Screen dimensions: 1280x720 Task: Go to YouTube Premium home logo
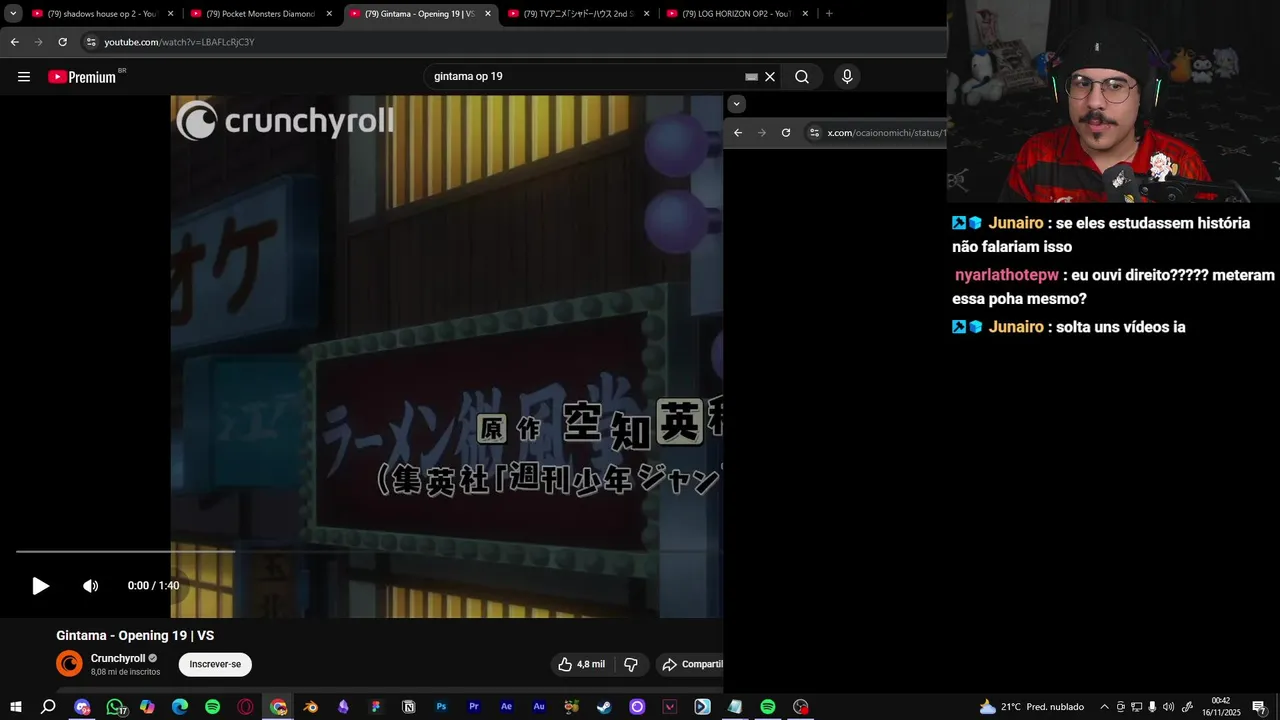tap(83, 77)
